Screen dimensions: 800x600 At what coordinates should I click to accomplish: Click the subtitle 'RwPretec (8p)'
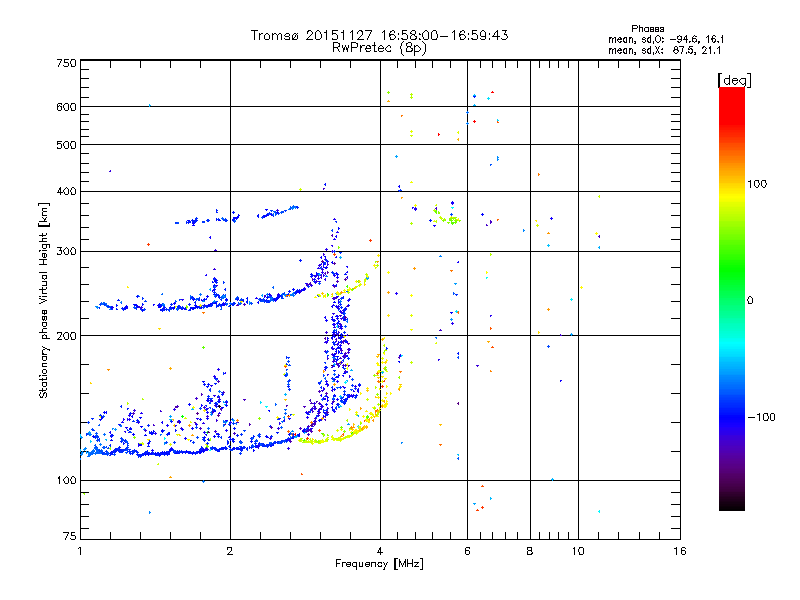[379, 48]
